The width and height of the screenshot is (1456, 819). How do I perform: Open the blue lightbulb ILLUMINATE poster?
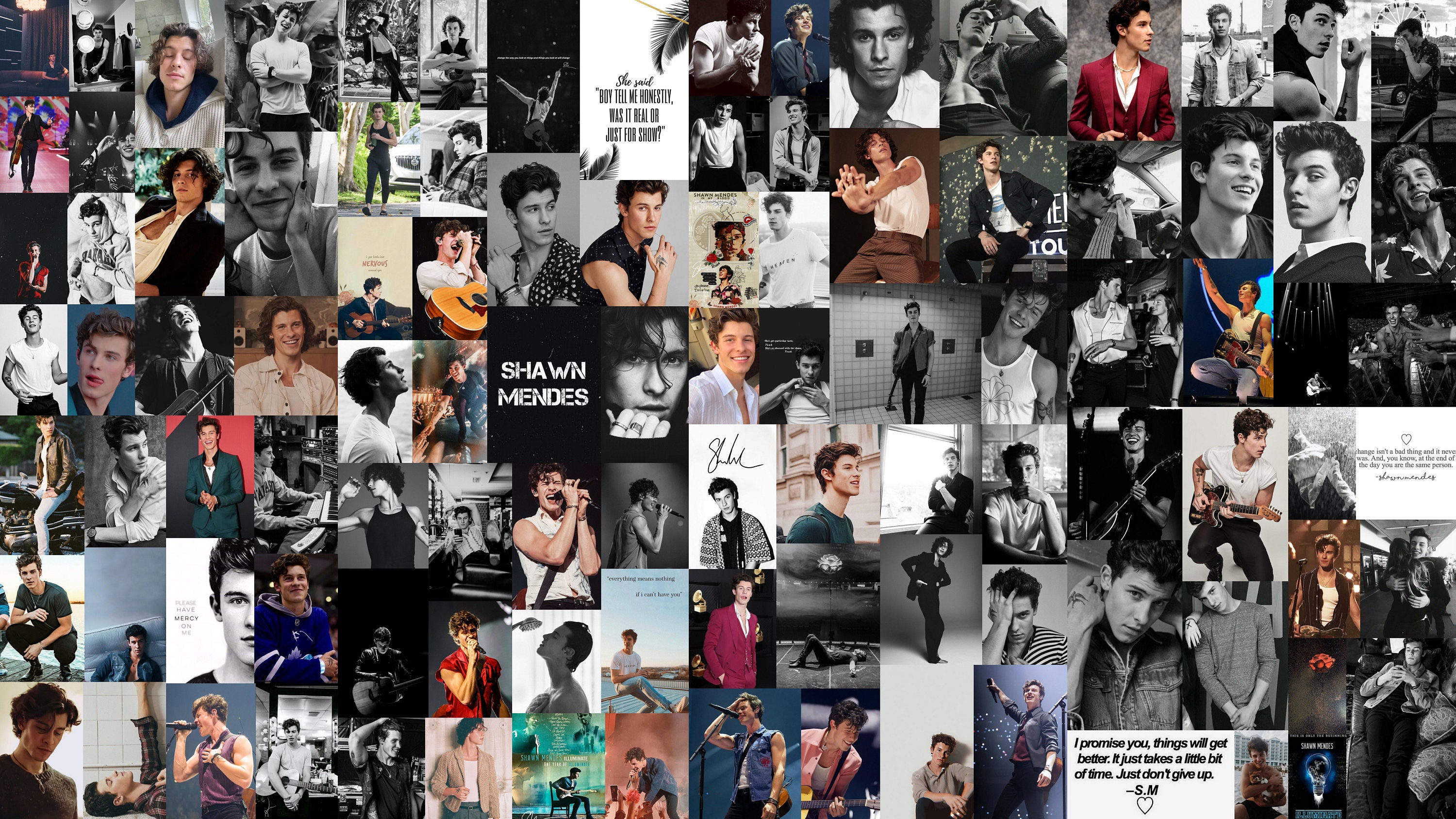(x=1317, y=775)
